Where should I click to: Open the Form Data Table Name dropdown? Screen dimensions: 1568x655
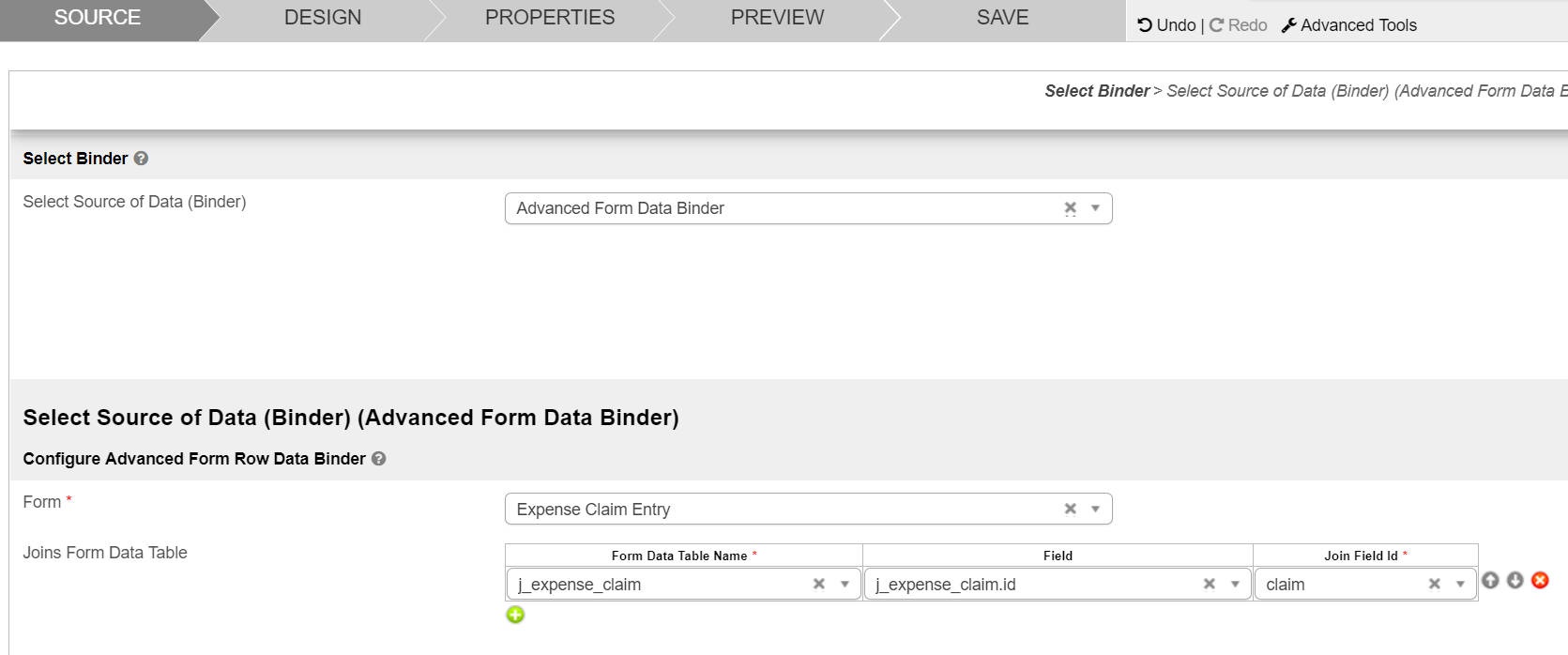coord(845,584)
